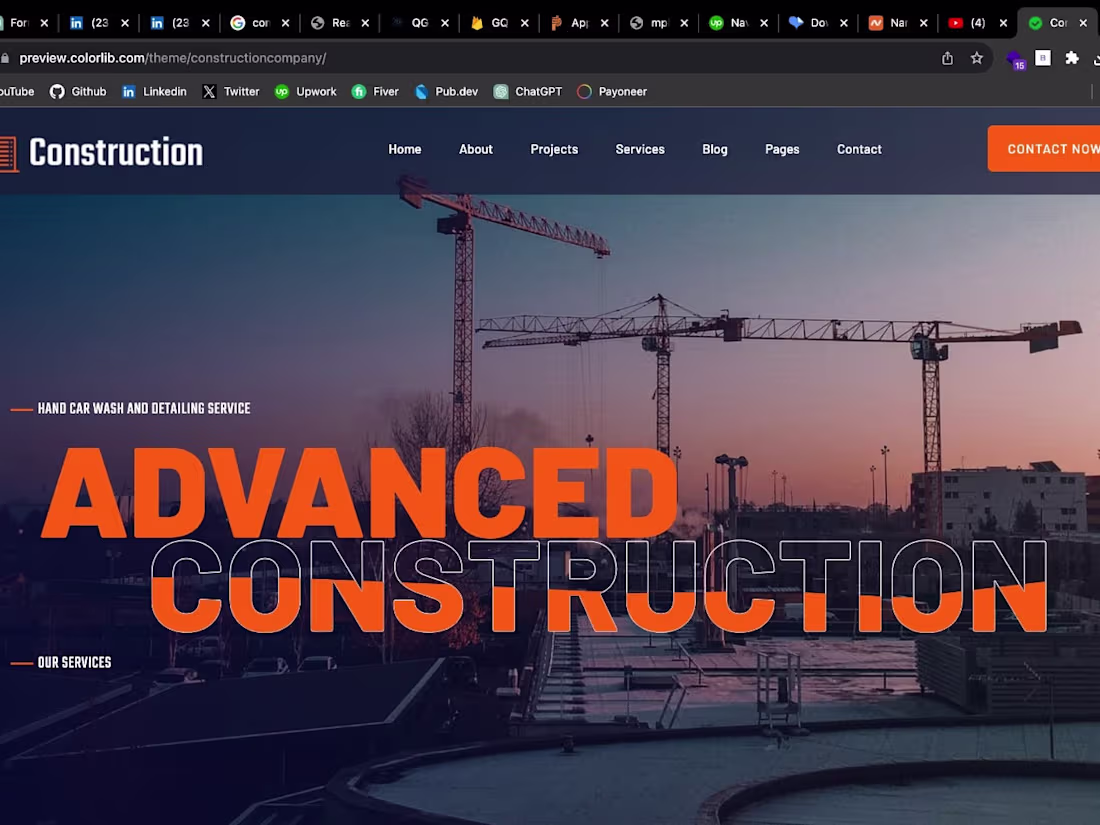Click the purple extension icon showing 15 notifications
The height and width of the screenshot is (825, 1100).
click(1014, 58)
